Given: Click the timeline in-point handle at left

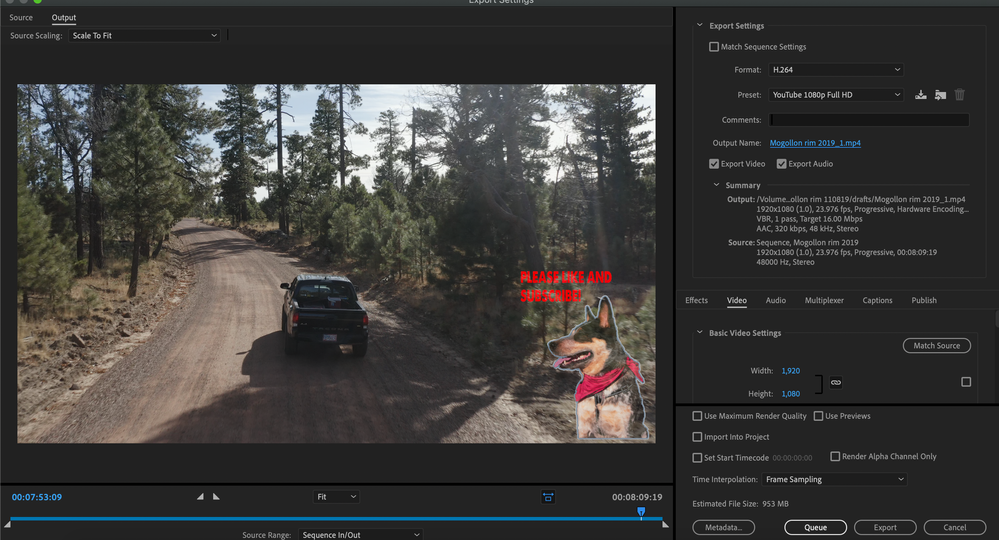Looking at the screenshot, I should pyautogui.click(x=7, y=524).
